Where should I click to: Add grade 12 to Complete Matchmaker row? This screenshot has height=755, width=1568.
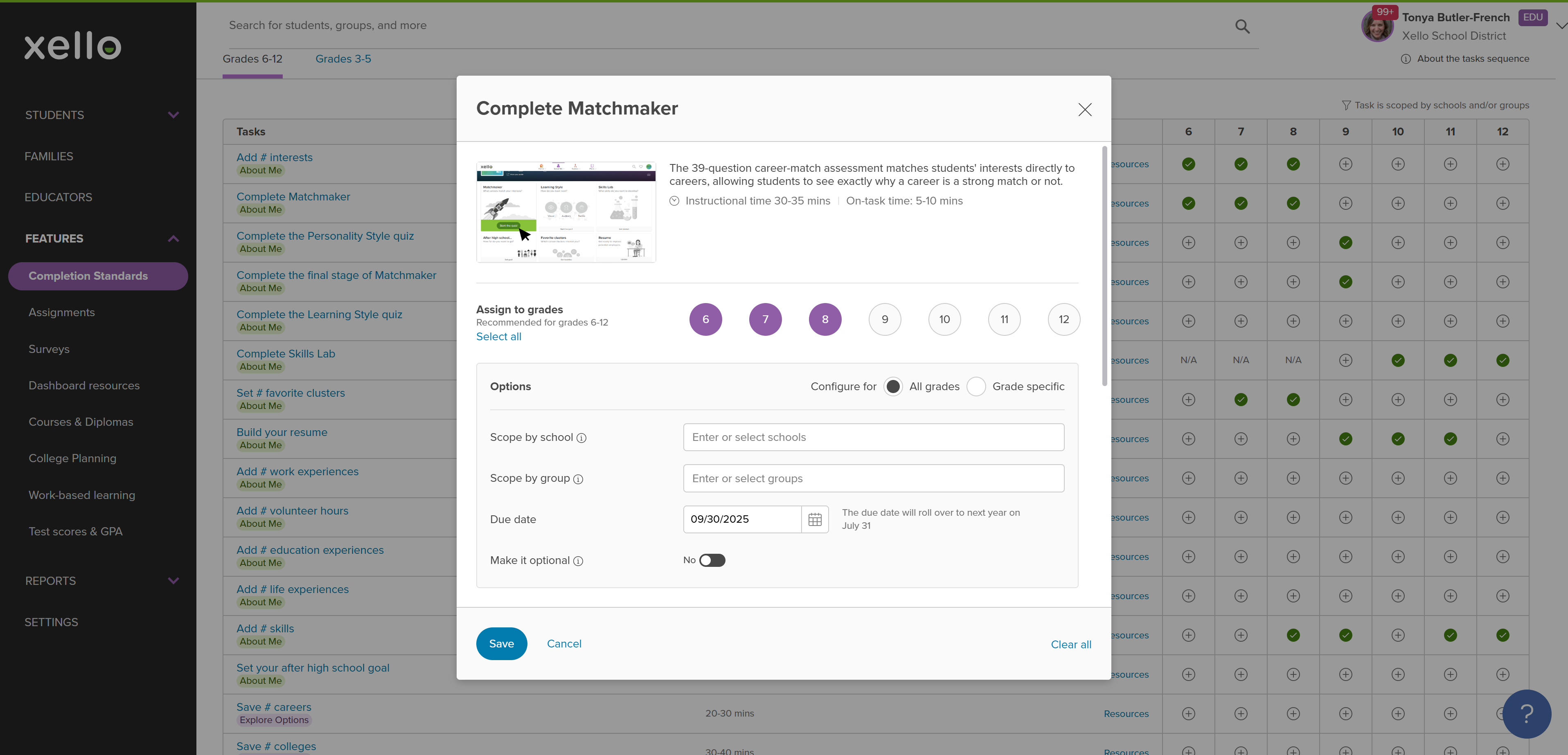pyautogui.click(x=1502, y=203)
